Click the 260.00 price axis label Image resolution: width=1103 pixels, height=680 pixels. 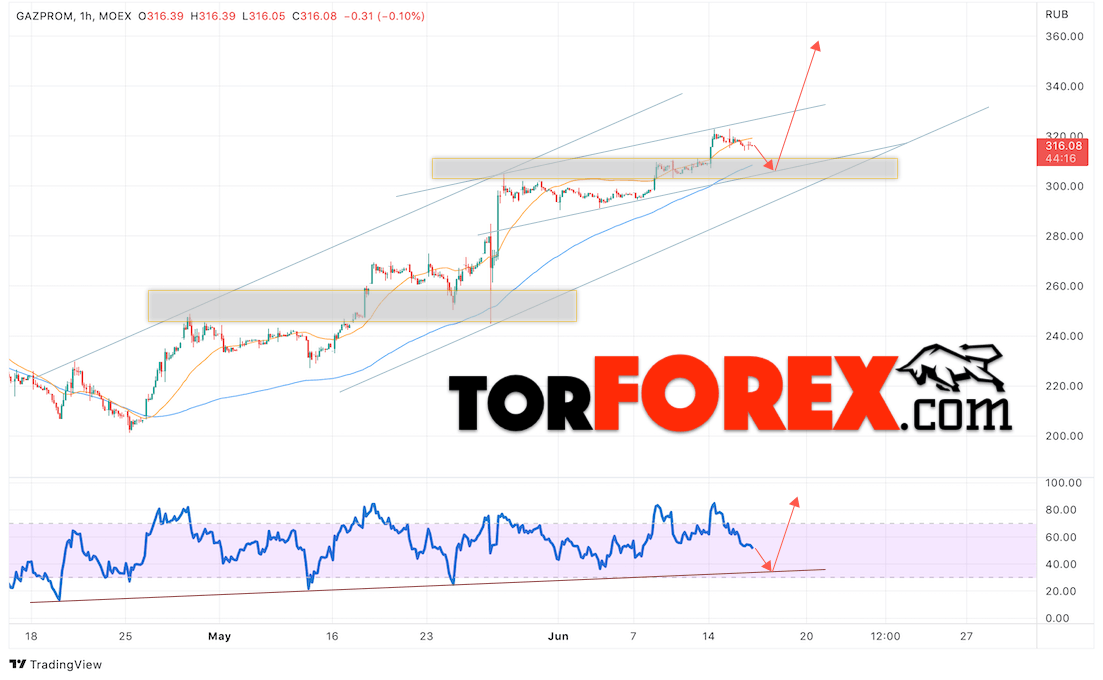coord(1064,286)
